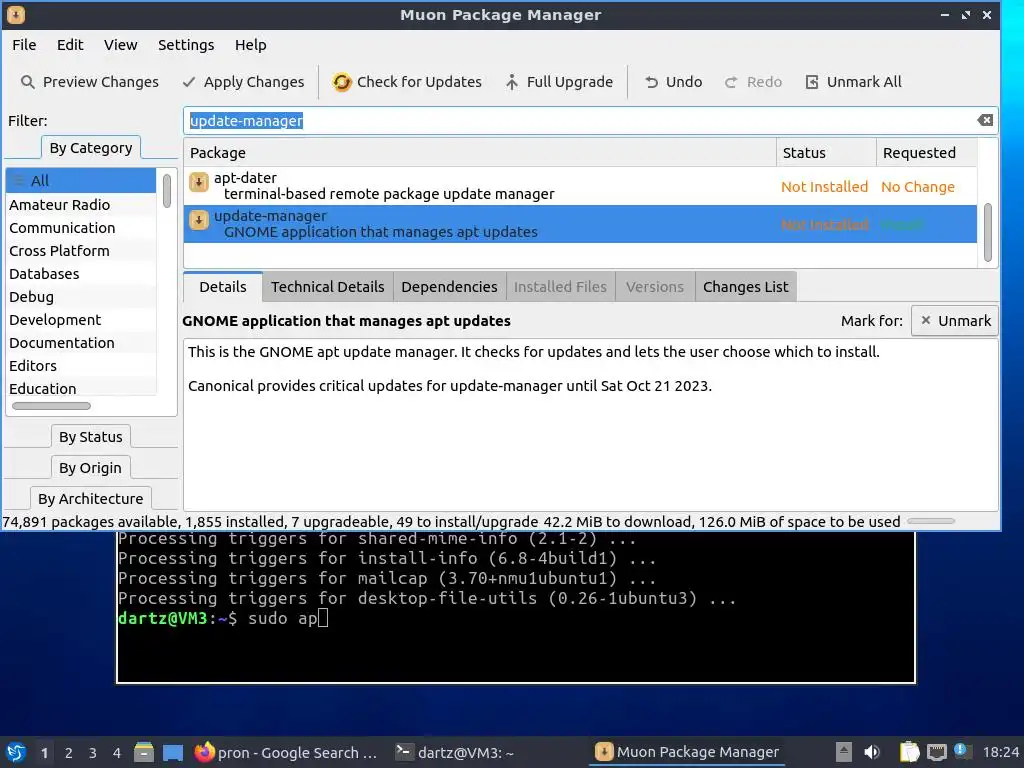Click the terminal window command prompt
Image resolution: width=1024 pixels, height=768 pixels.
222,618
